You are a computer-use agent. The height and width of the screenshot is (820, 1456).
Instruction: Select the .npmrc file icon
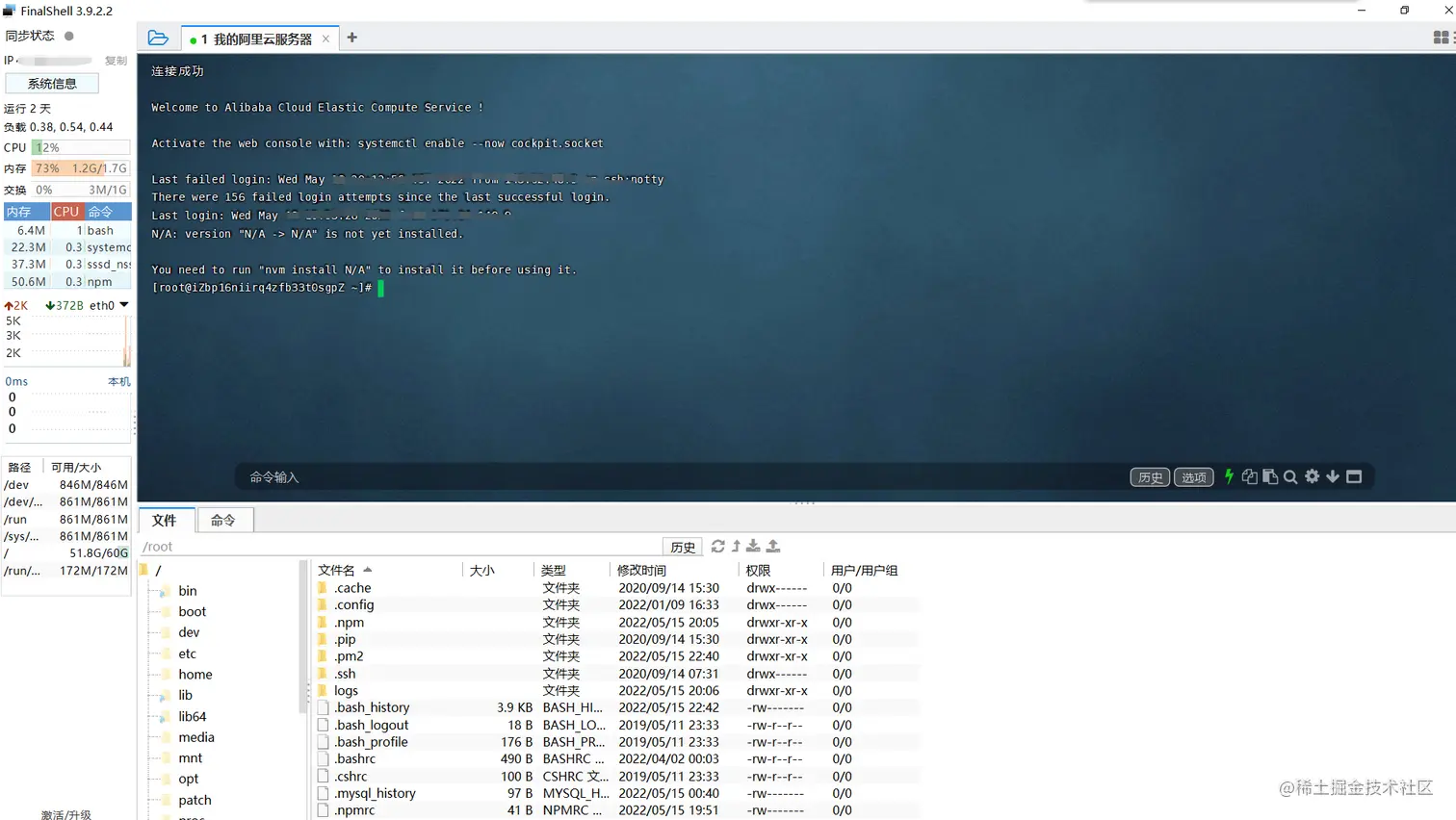tap(323, 810)
